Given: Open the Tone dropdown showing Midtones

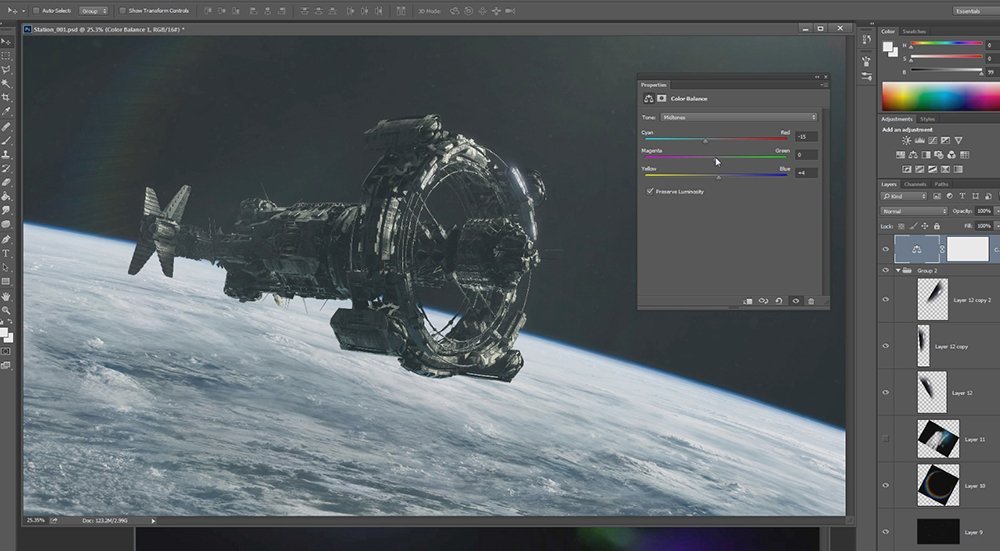Looking at the screenshot, I should coord(739,117).
